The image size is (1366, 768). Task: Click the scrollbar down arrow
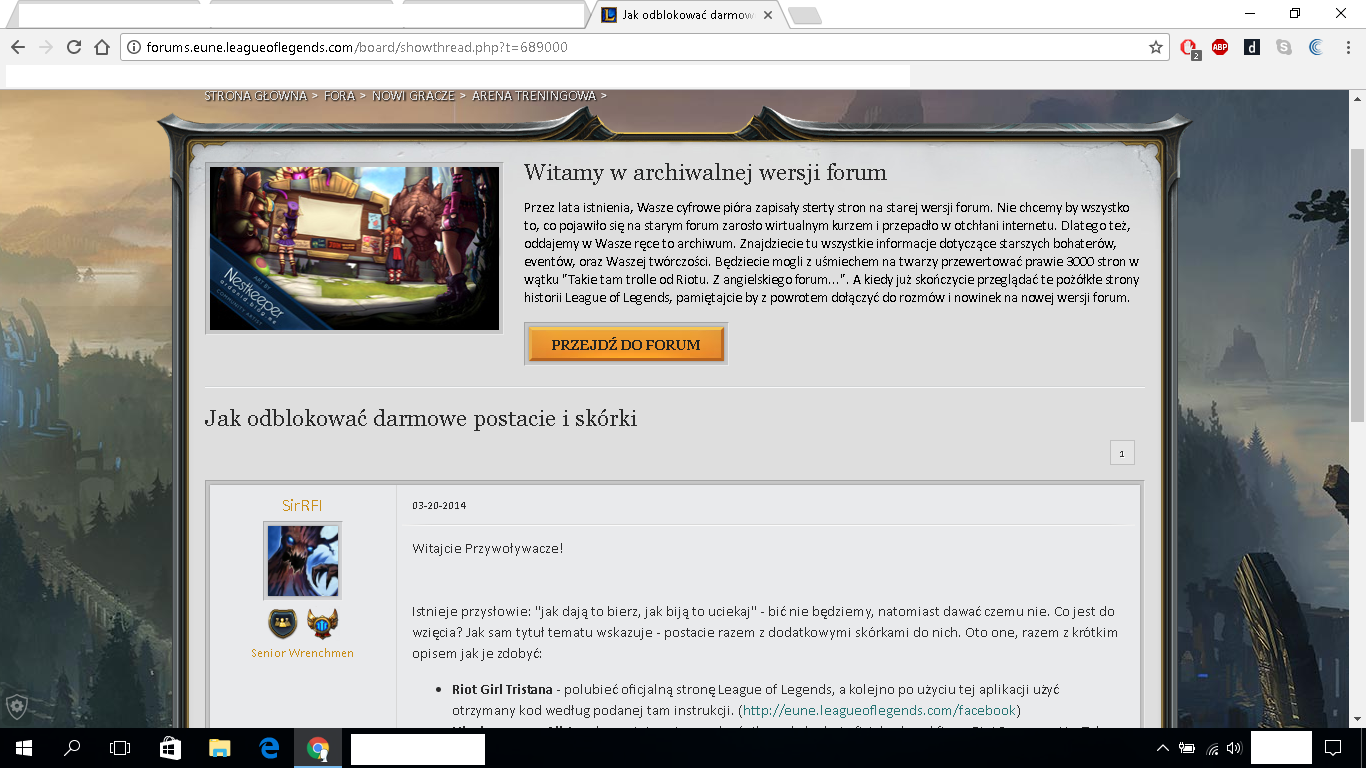point(1357,720)
